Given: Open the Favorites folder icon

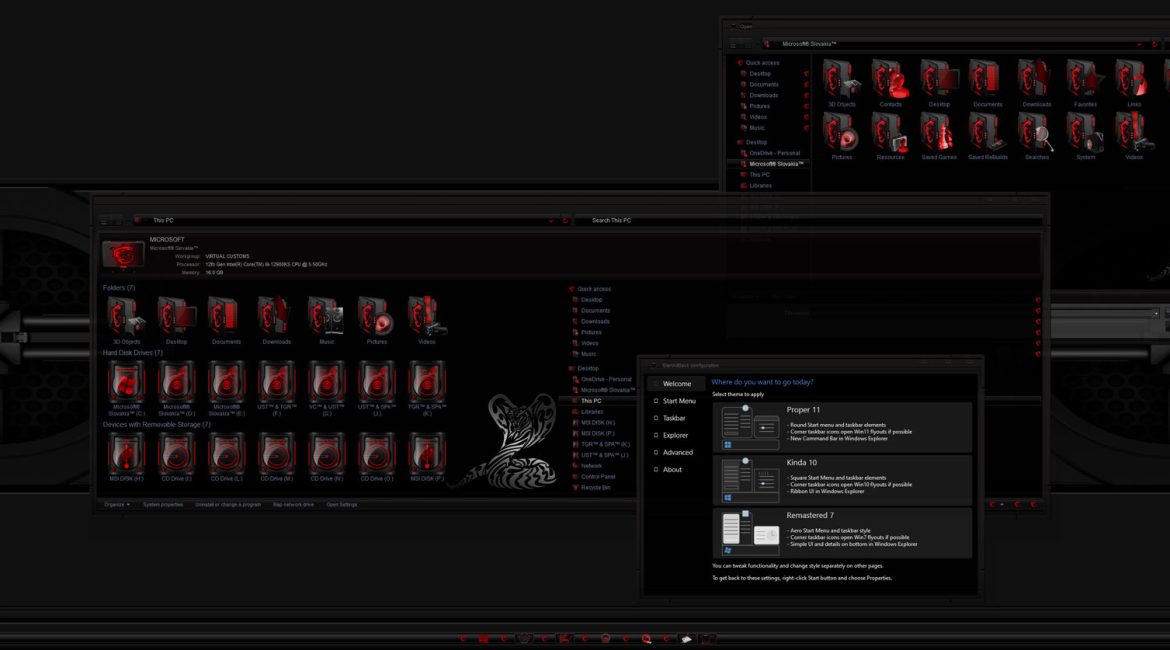Looking at the screenshot, I should (1085, 78).
